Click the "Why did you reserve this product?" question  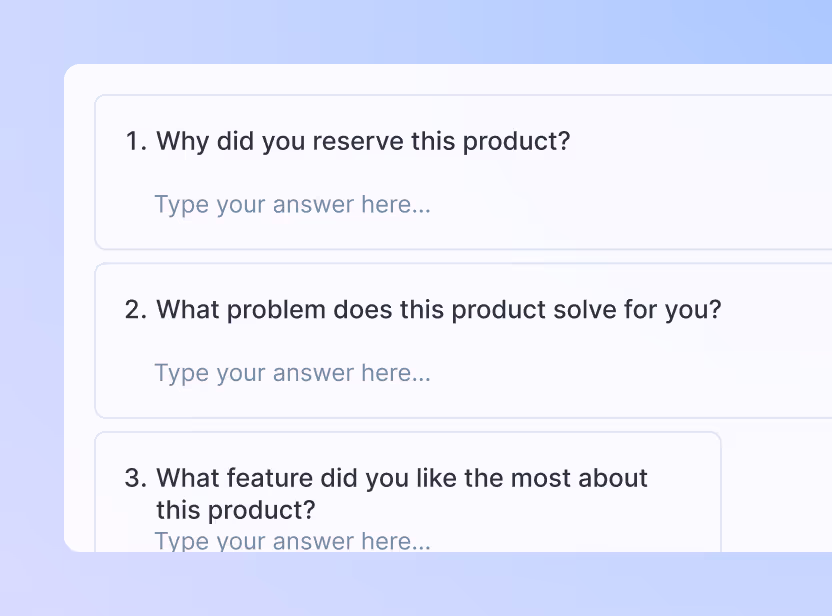pos(362,141)
